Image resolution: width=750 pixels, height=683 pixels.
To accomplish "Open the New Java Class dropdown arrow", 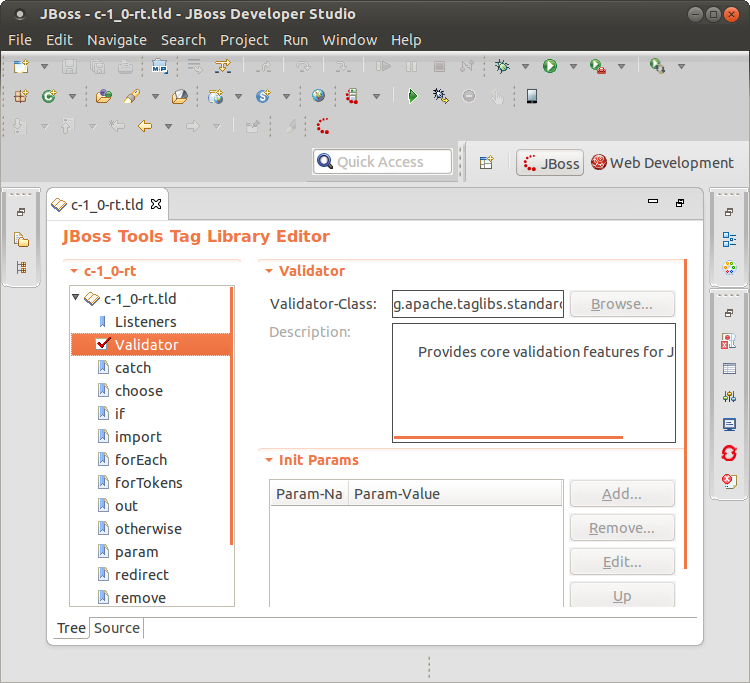I will (x=72, y=97).
